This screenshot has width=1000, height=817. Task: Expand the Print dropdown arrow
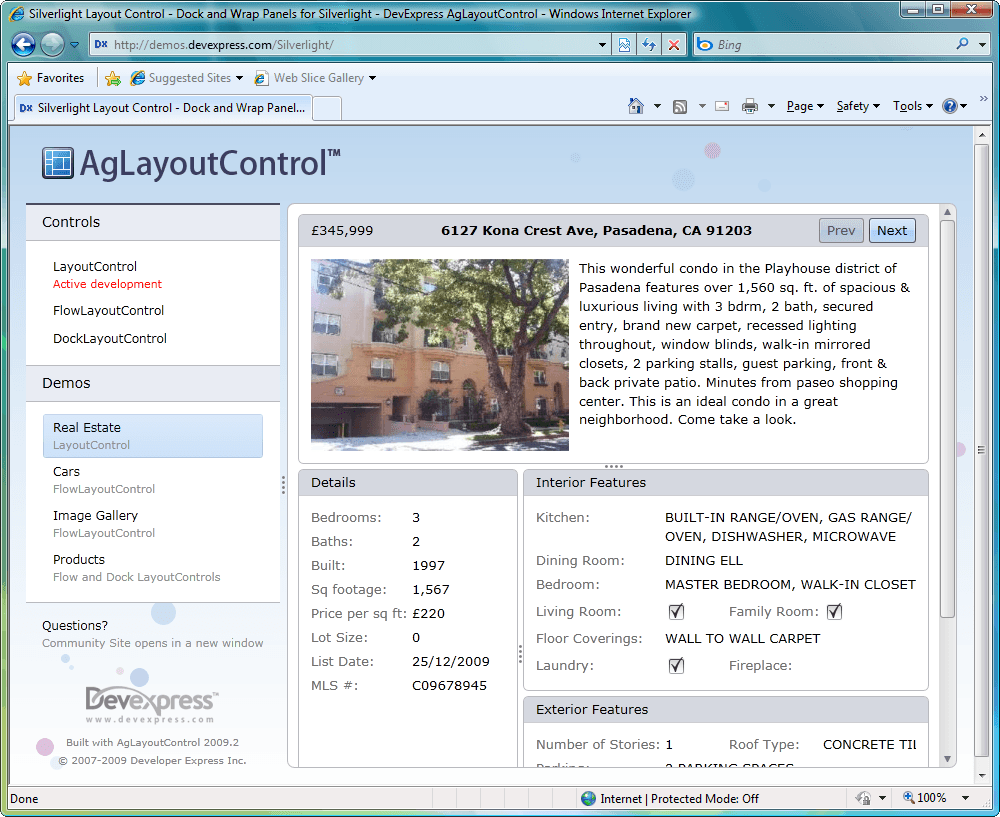[771, 106]
